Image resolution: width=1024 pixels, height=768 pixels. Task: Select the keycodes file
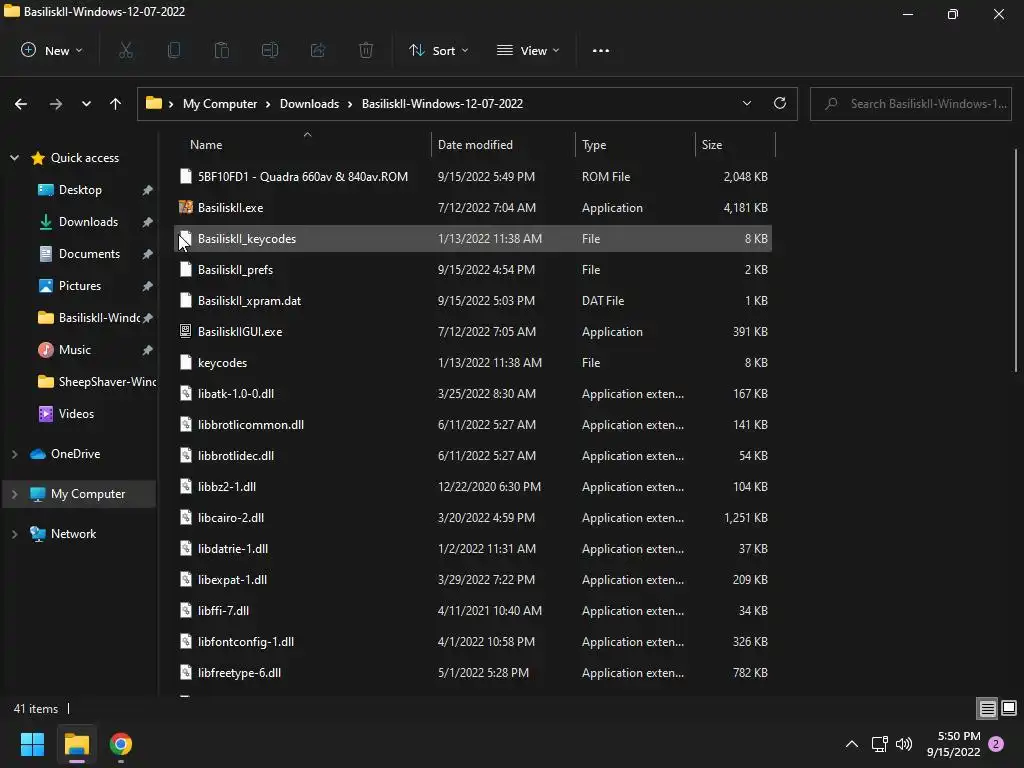[x=473, y=362]
